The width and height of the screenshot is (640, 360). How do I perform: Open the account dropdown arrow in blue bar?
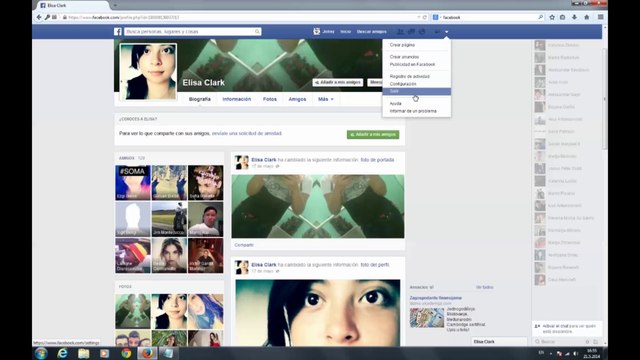(x=447, y=31)
